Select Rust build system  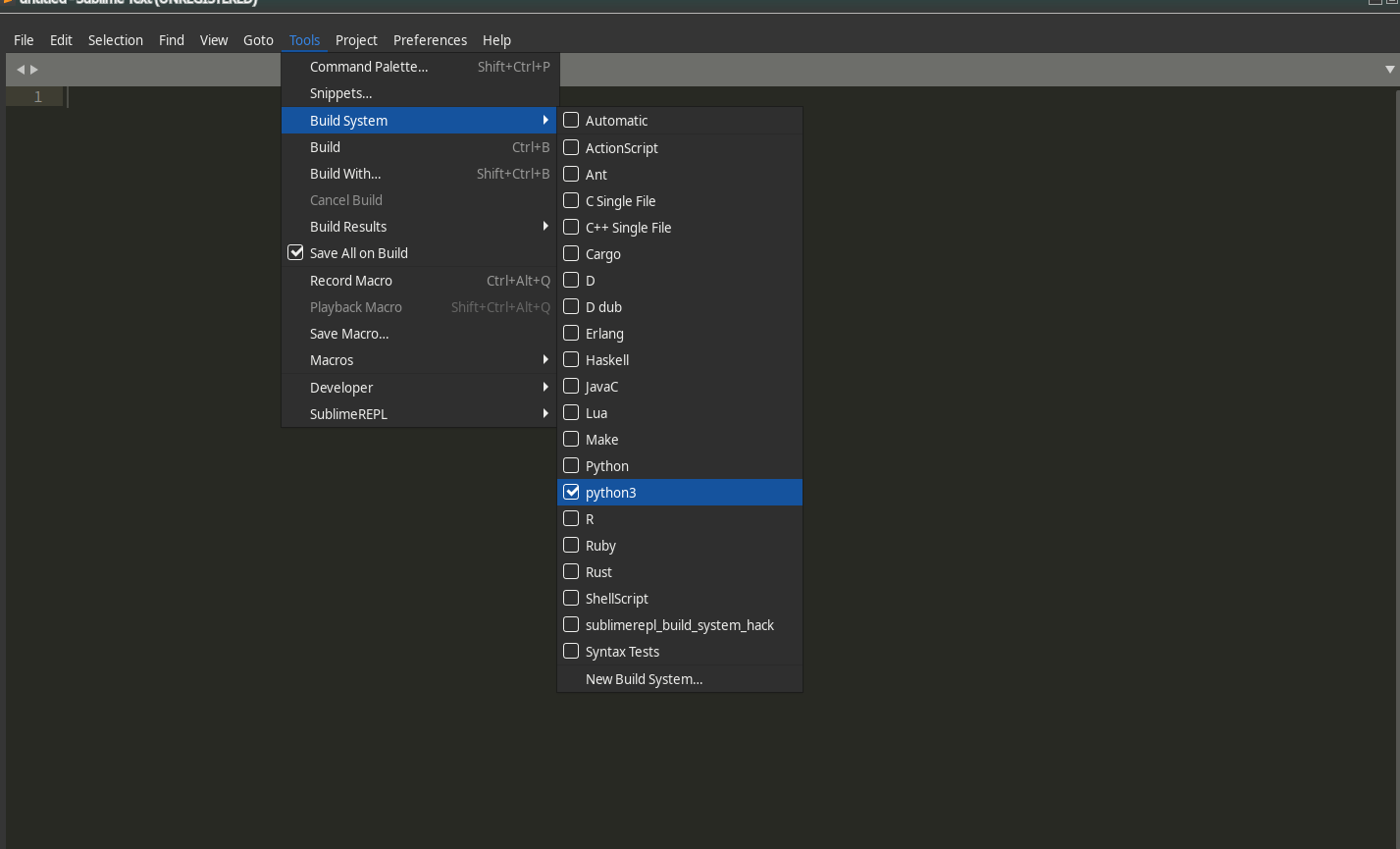[680, 571]
